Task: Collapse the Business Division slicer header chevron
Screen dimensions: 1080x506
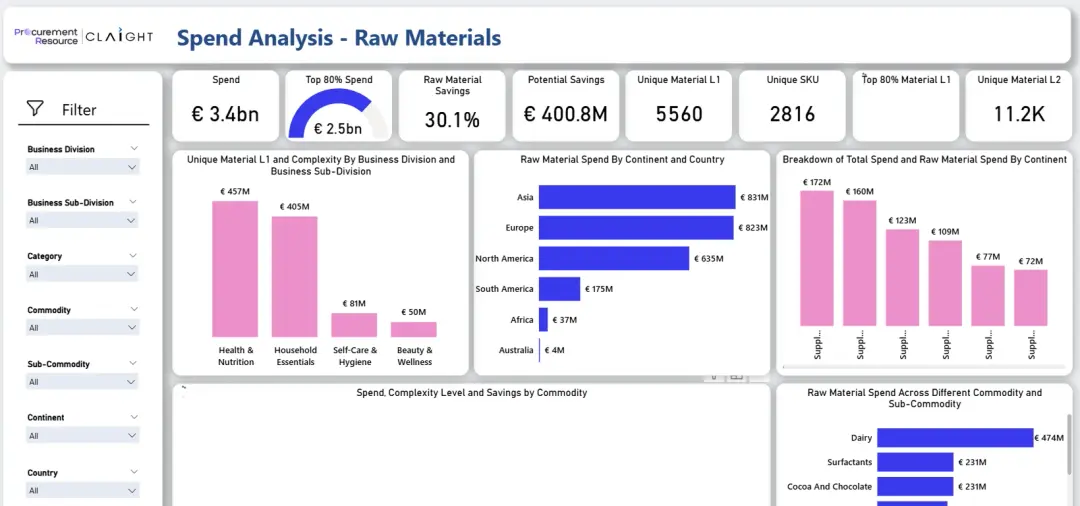Action: click(x=134, y=148)
